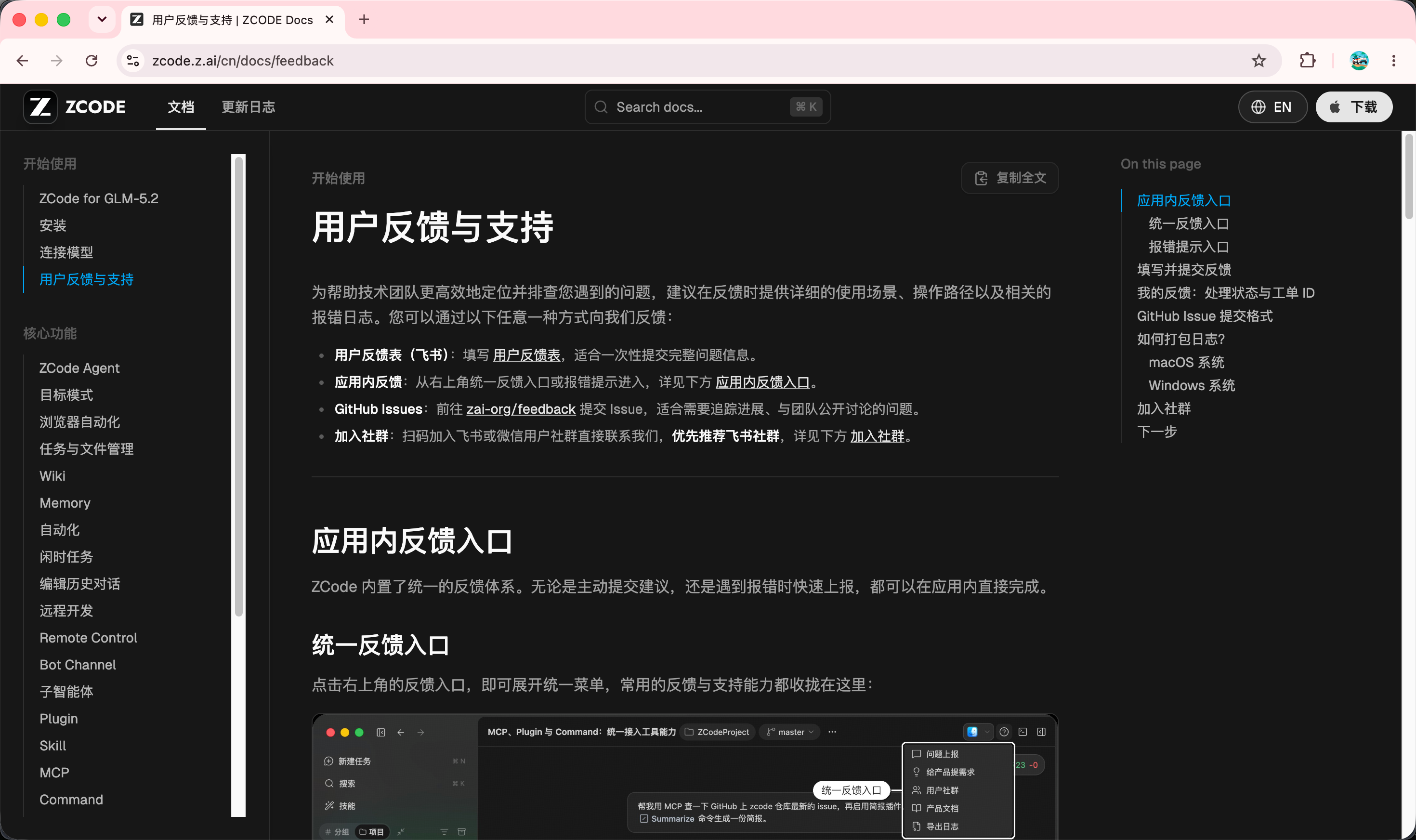This screenshot has height=840, width=1416.
Task: Jump to 加入社群 in On this page list
Action: click(x=1164, y=409)
